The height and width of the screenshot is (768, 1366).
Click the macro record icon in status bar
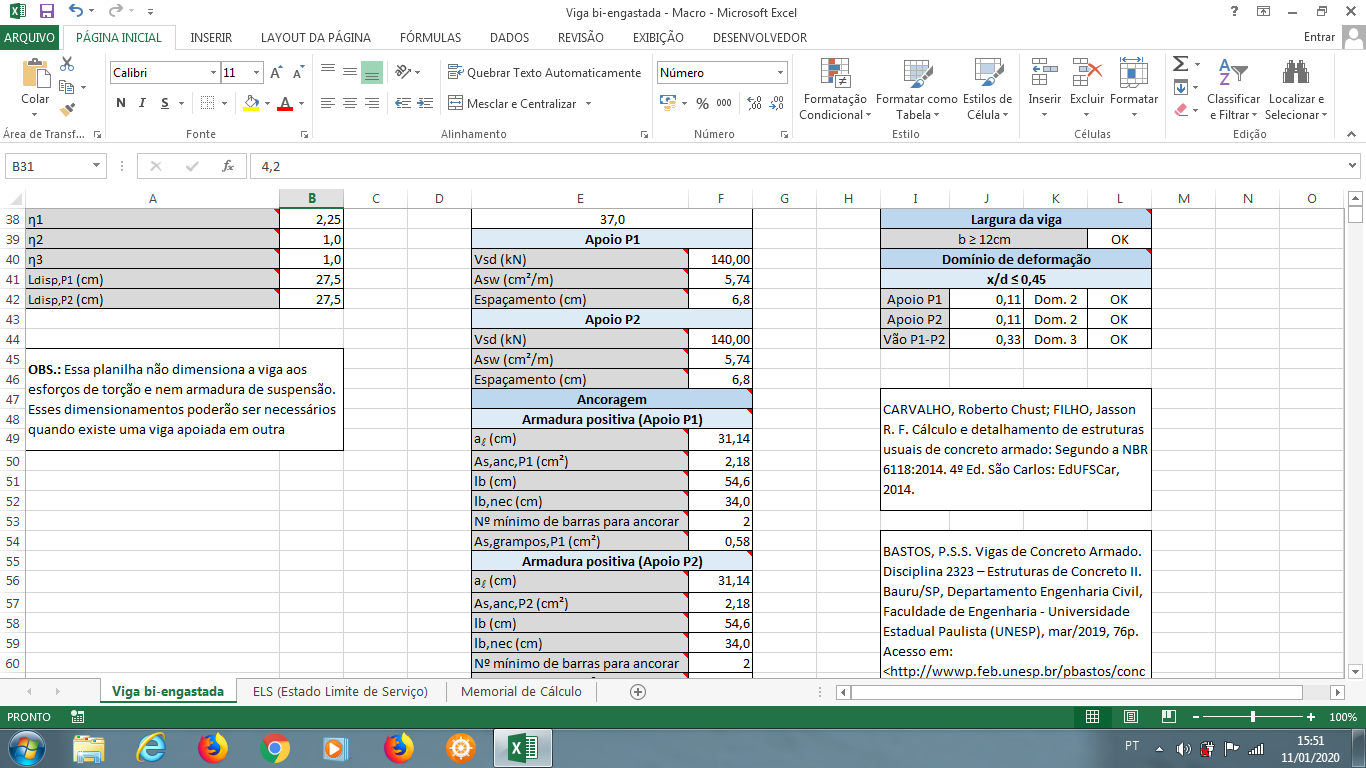click(x=77, y=717)
